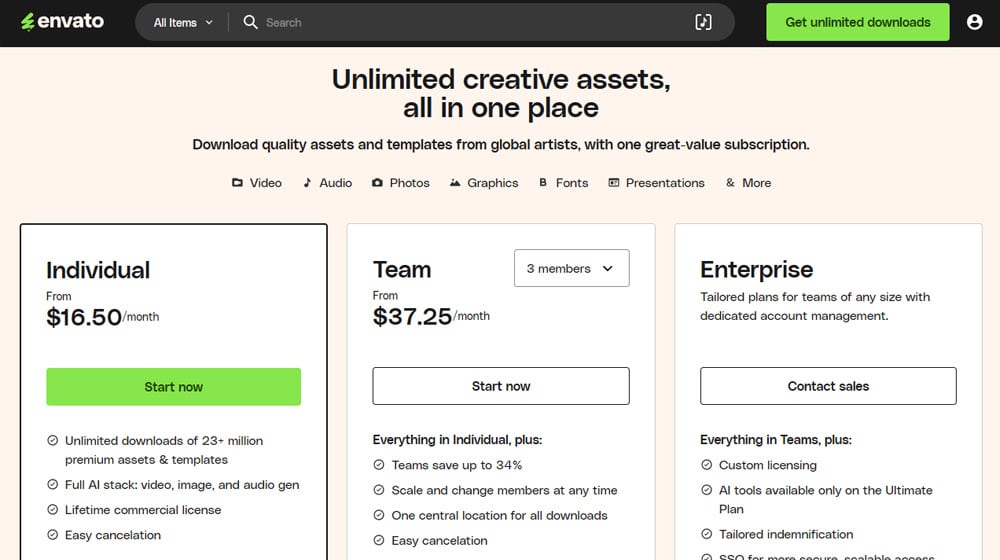Screen dimensions: 1000x560
Task: Click checkmark beside One central location
Action: [x=379, y=515]
